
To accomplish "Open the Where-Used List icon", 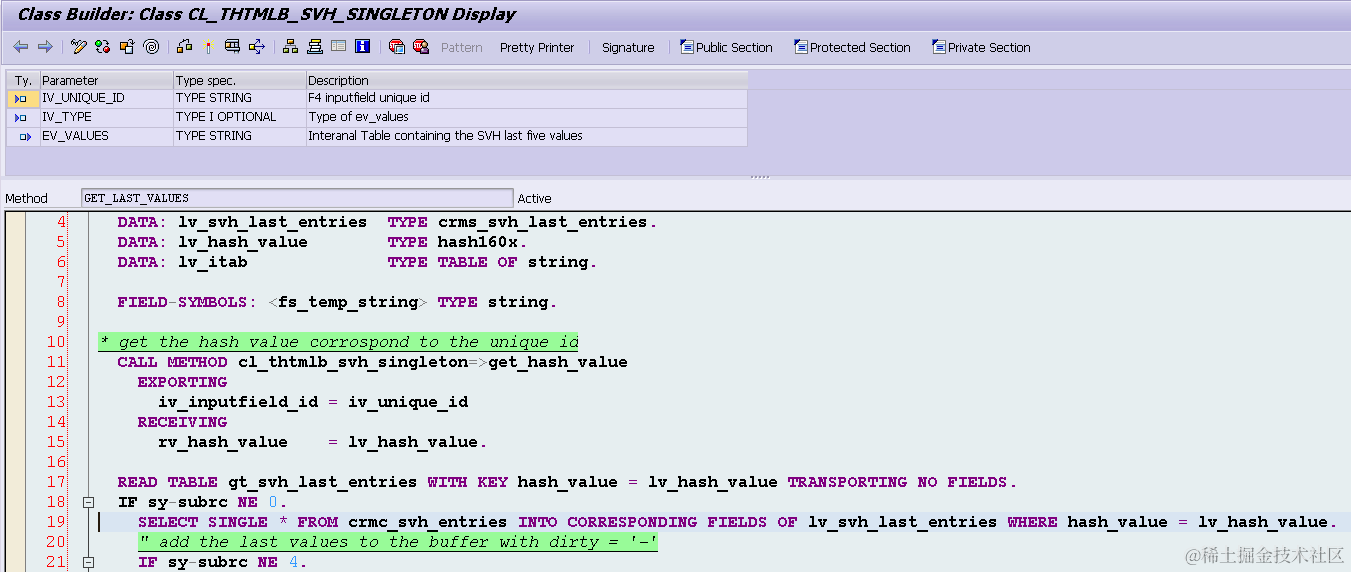I will pyautogui.click(x=184, y=47).
